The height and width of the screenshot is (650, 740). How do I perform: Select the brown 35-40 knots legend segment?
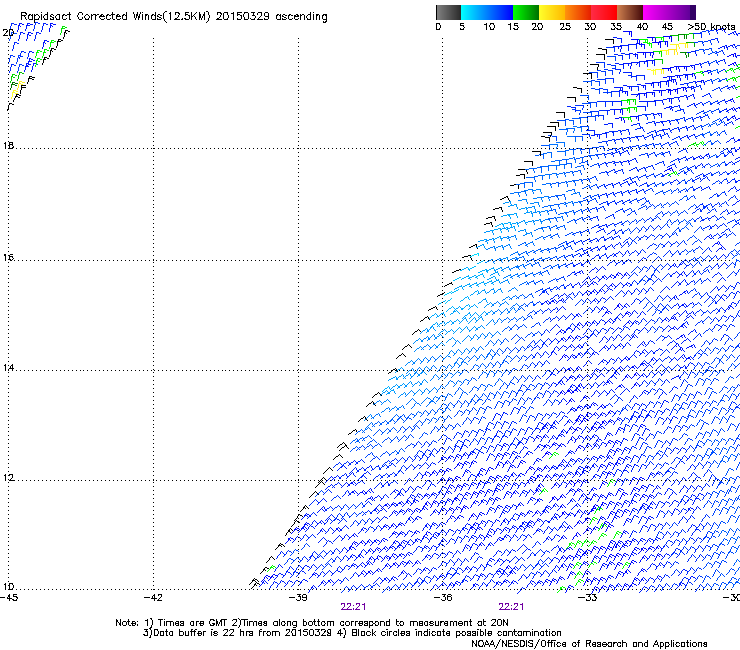pyautogui.click(x=630, y=12)
